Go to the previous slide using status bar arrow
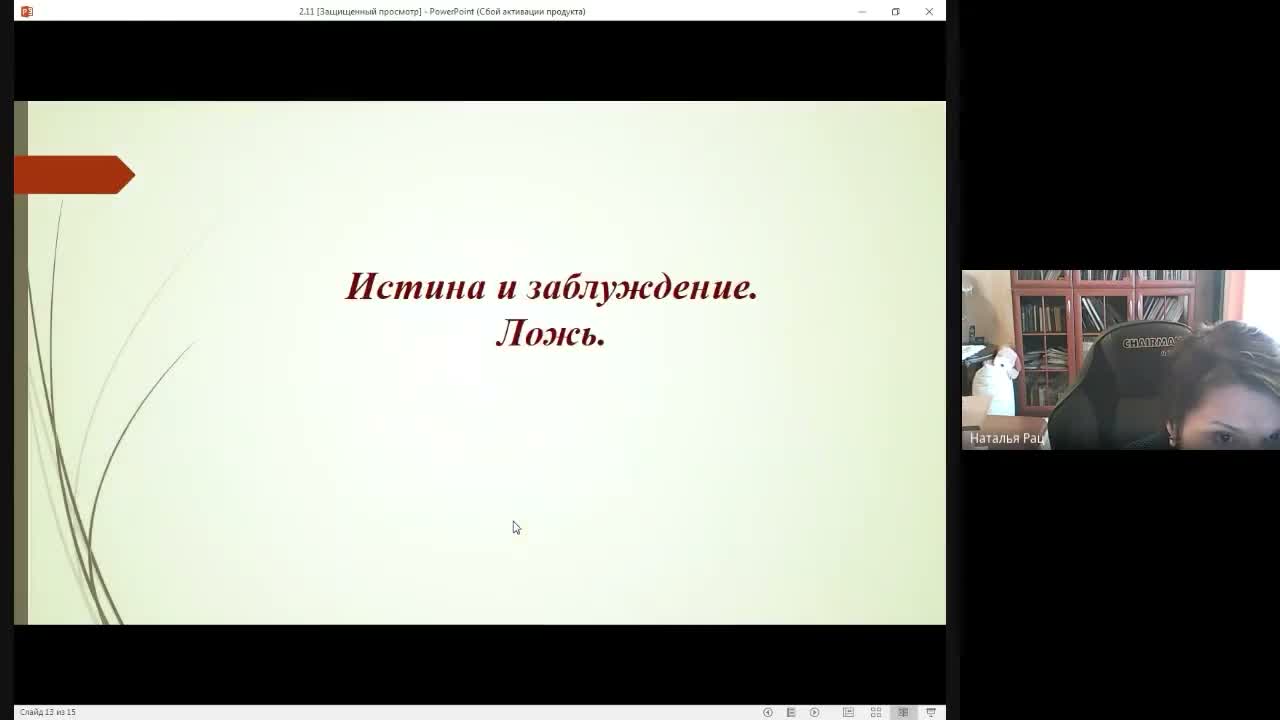Screen dimensions: 1280x720 click(x=768, y=712)
